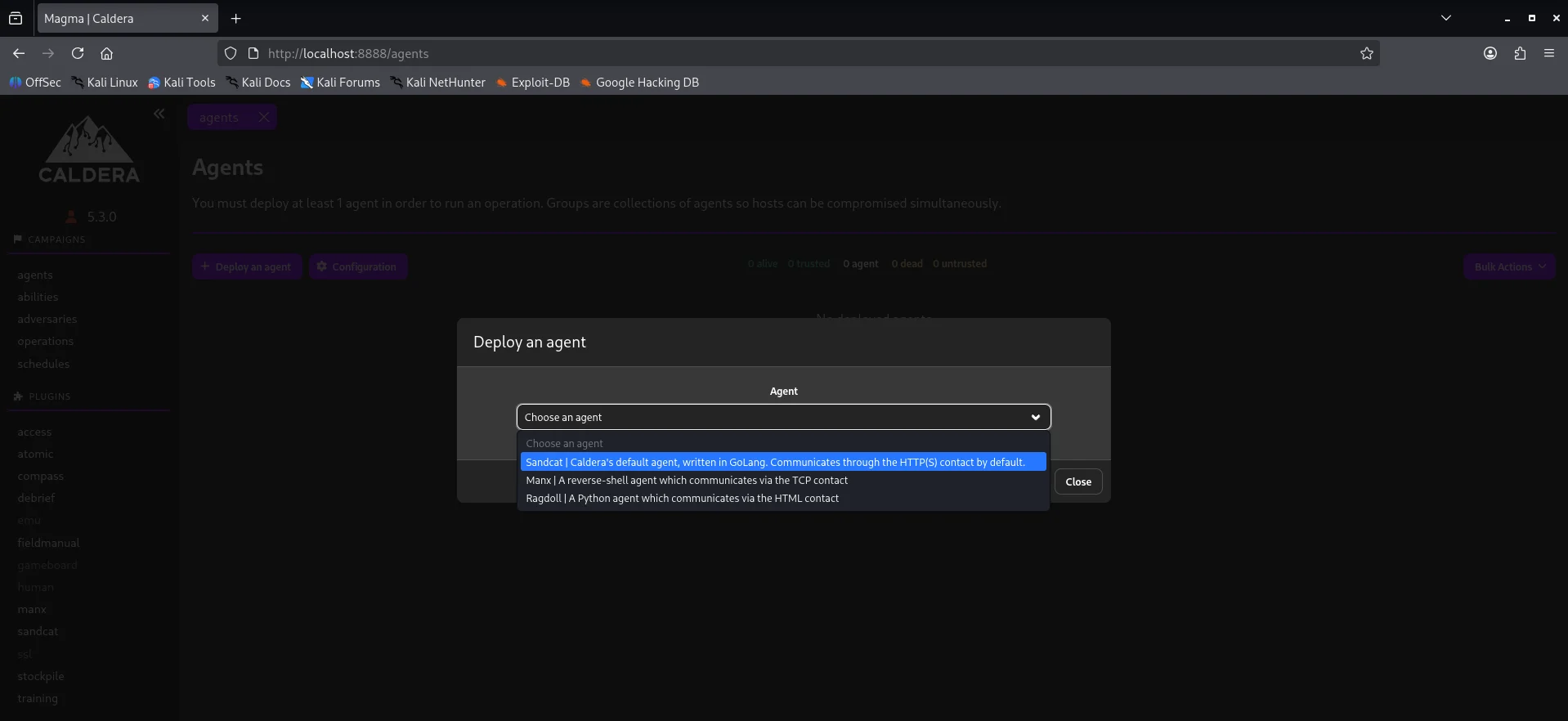Pick the Ragdoll Python agent option
The image size is (1568, 721).
click(x=682, y=499)
